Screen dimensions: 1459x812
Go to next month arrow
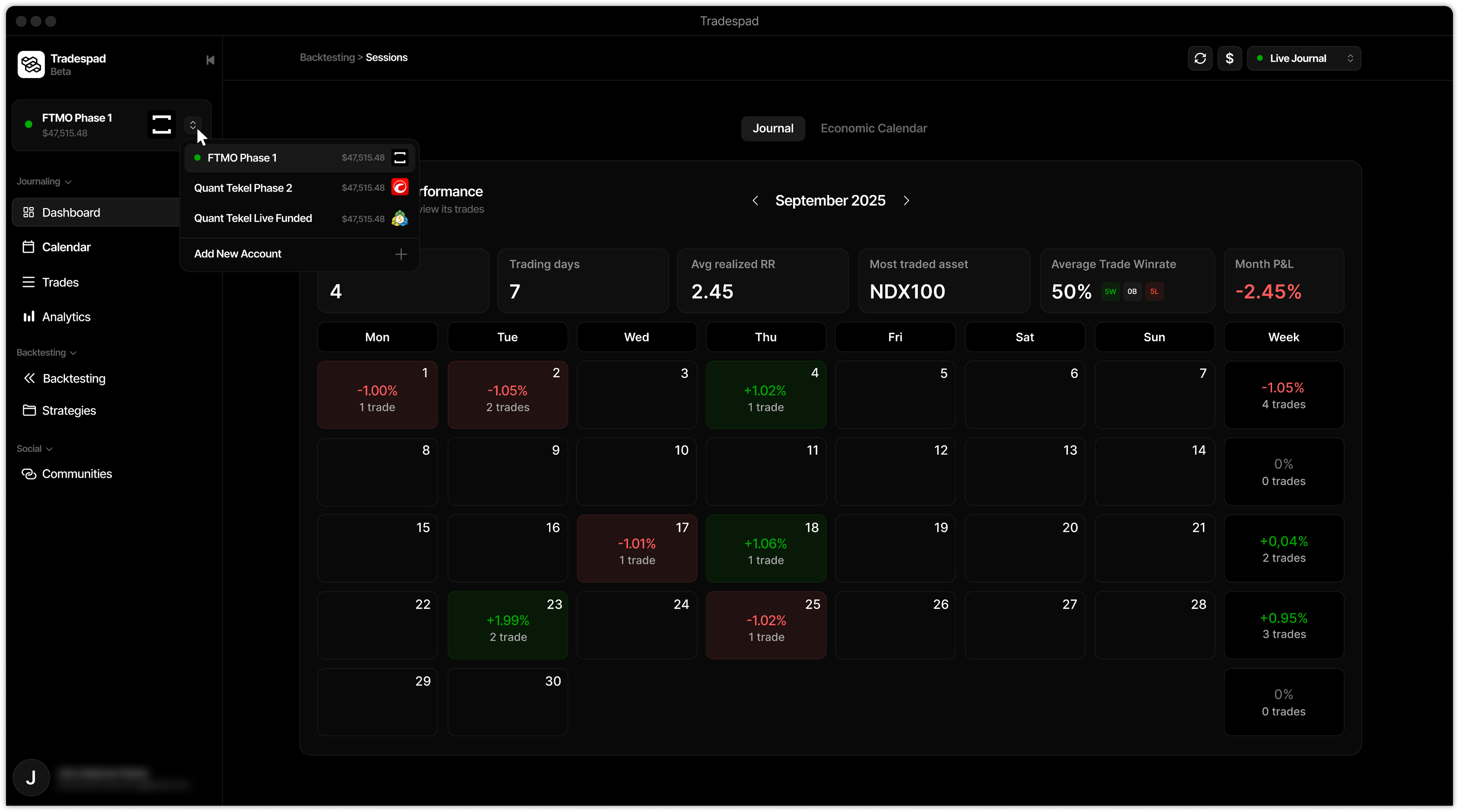coord(906,200)
